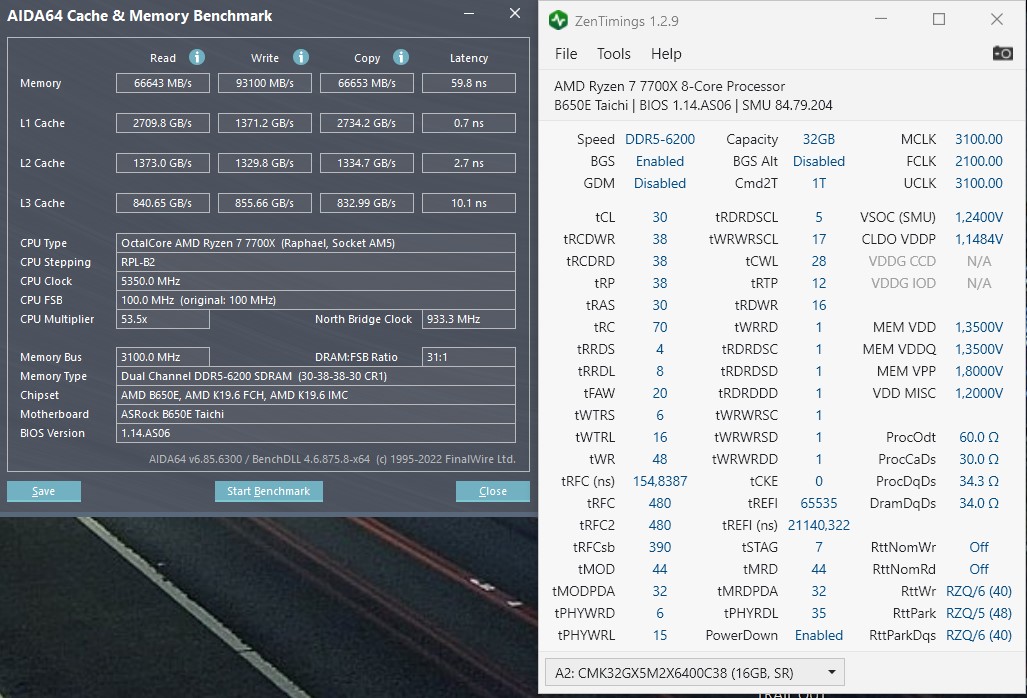1027x698 pixels.
Task: Open the File menu in ZenTimings
Action: pyautogui.click(x=566, y=54)
